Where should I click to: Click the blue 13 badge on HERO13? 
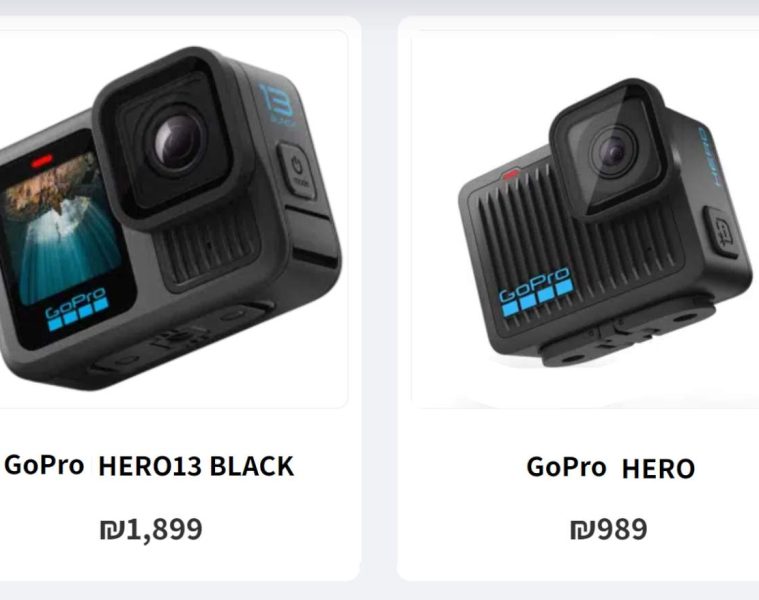277,104
